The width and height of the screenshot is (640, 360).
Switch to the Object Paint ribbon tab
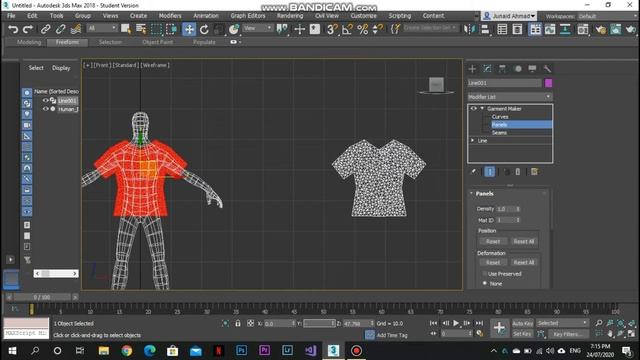tap(158, 42)
